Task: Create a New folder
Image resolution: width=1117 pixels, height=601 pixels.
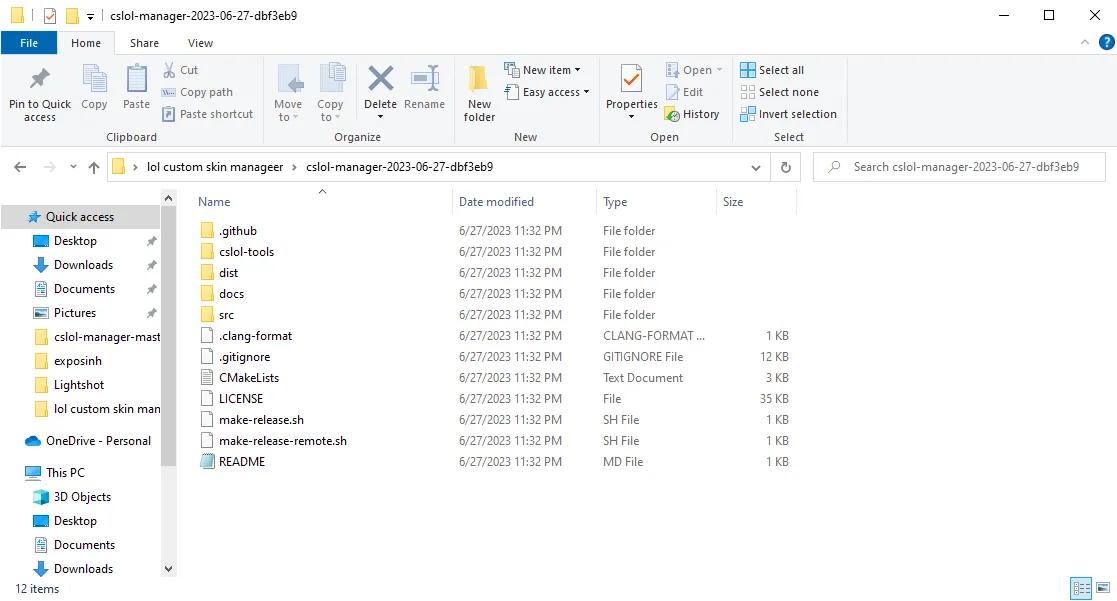Action: [x=479, y=93]
